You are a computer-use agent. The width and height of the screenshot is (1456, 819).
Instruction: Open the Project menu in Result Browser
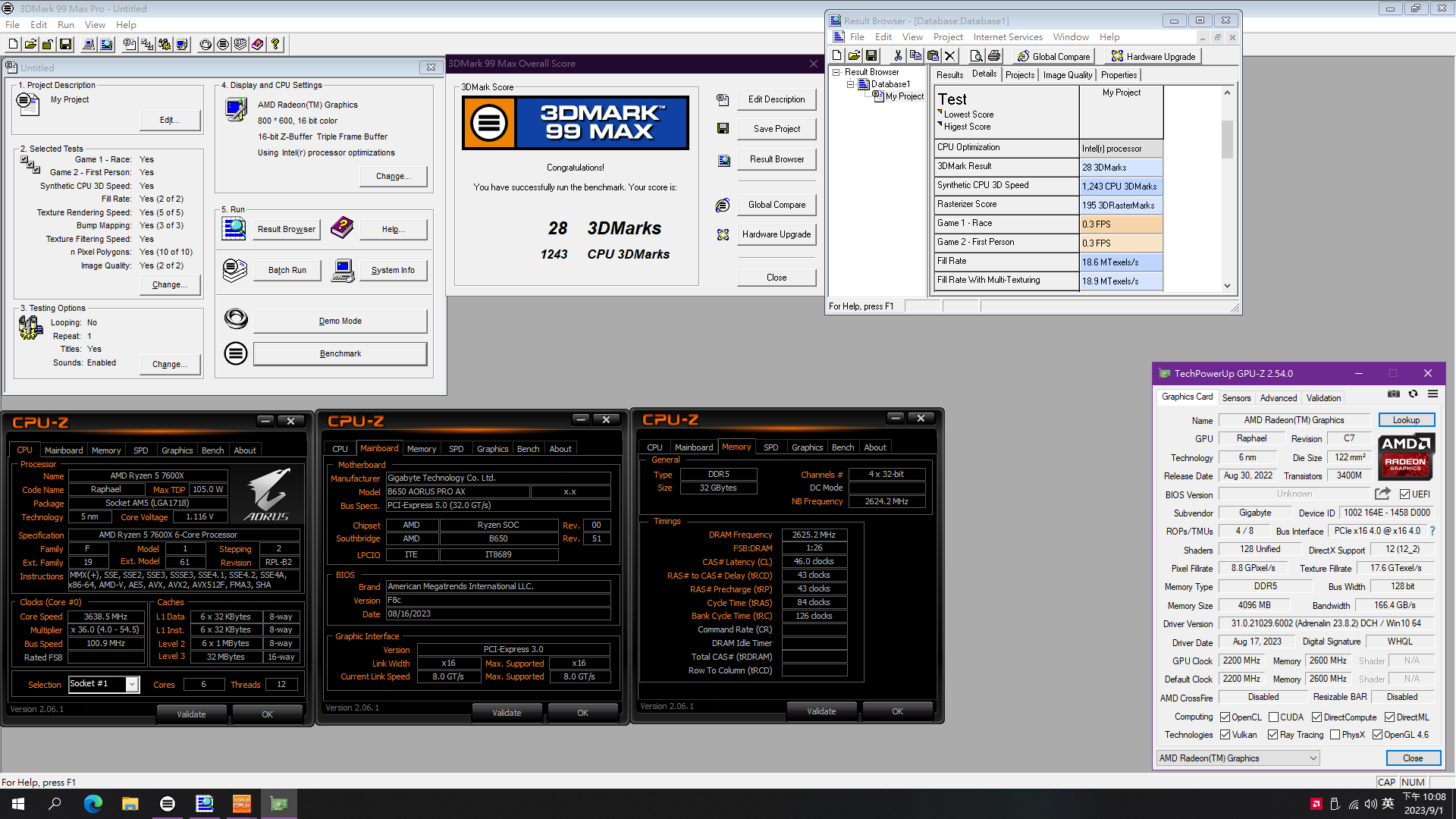point(948,37)
